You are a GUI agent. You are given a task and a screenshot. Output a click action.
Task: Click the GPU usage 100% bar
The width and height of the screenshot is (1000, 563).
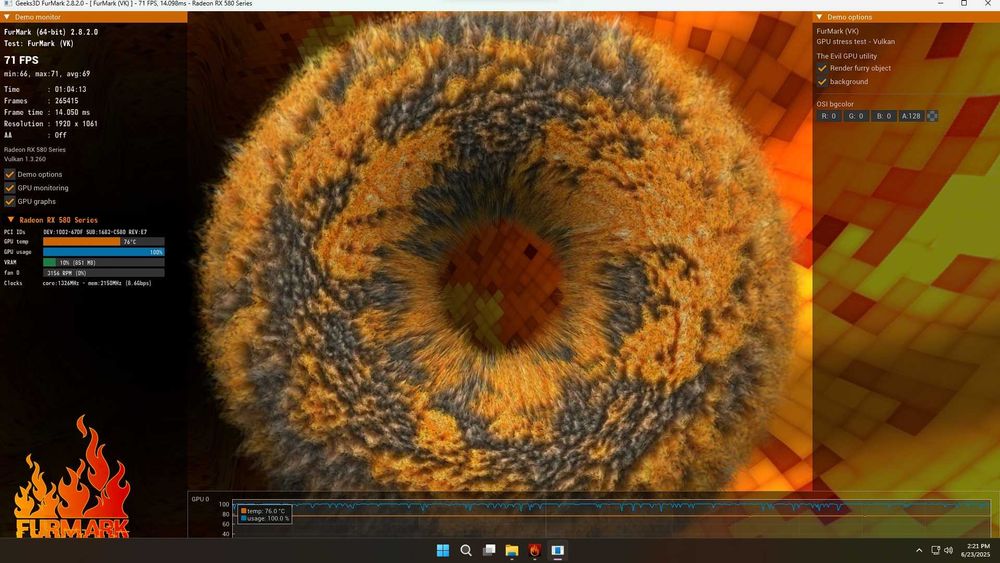click(x=103, y=252)
